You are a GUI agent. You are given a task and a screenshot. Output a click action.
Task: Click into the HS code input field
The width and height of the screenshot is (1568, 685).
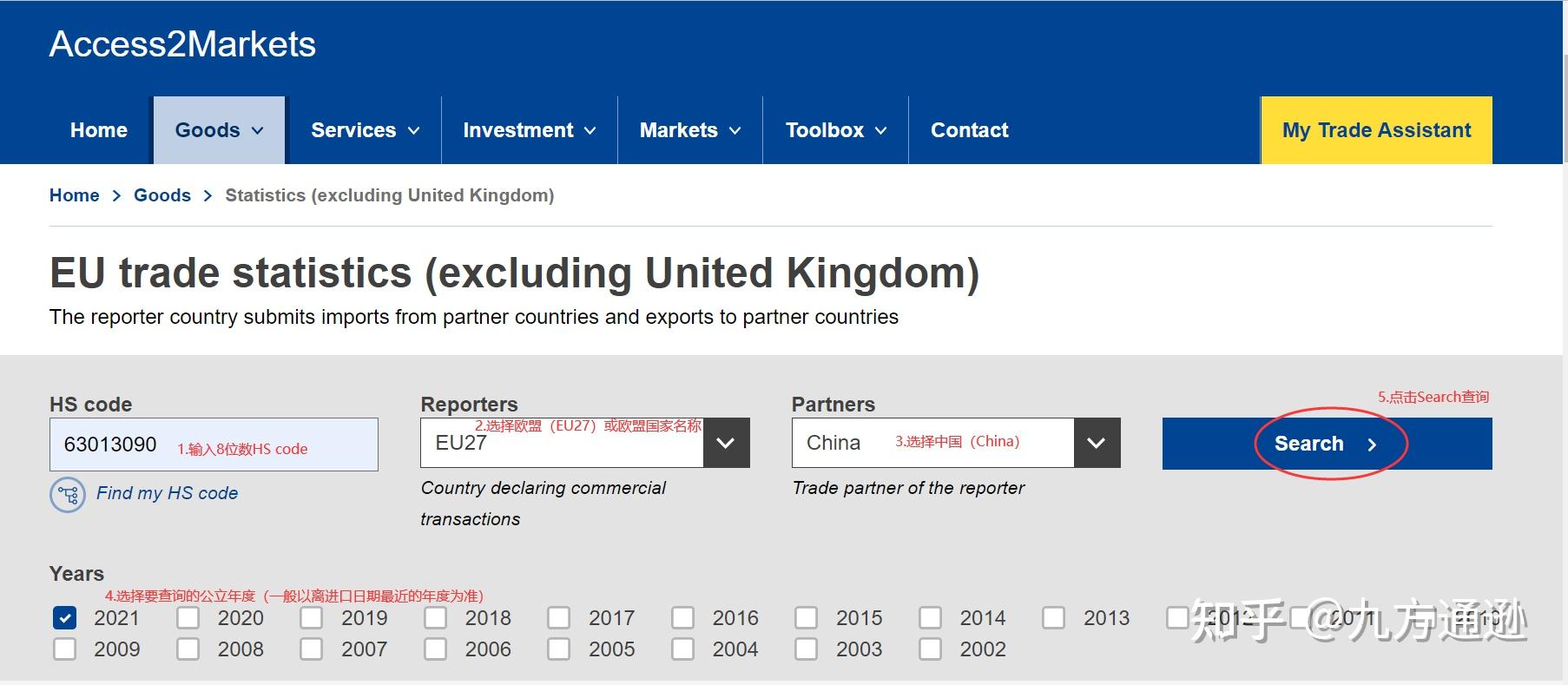coord(213,445)
